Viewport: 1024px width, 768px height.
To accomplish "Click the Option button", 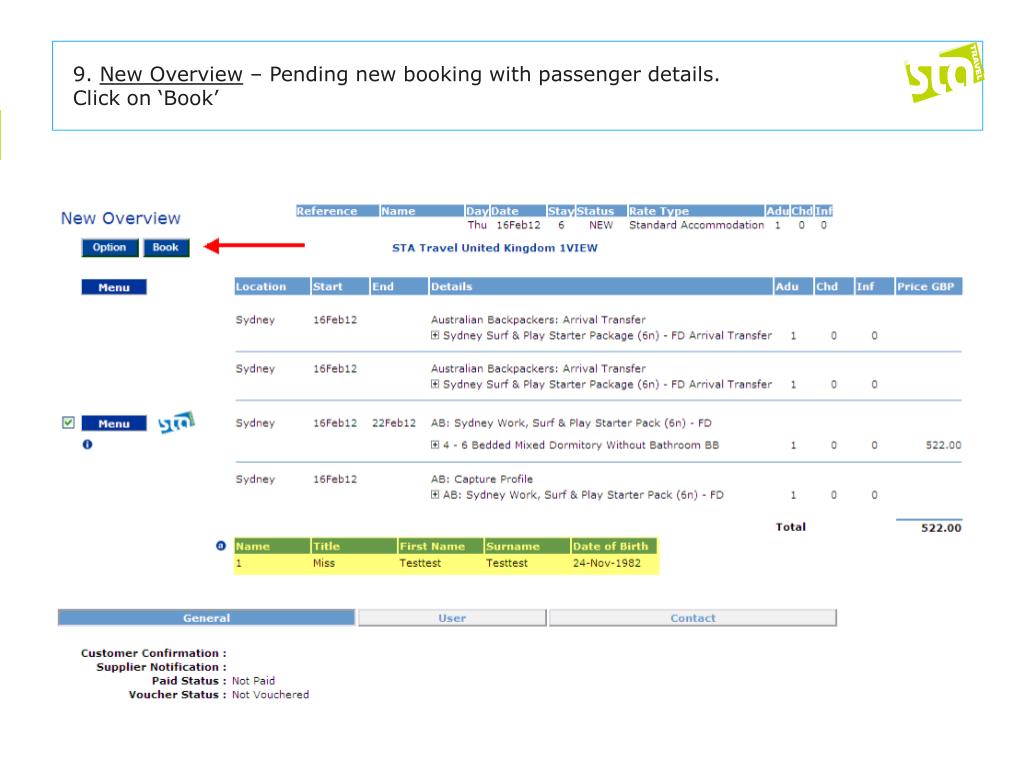I will coord(110,248).
